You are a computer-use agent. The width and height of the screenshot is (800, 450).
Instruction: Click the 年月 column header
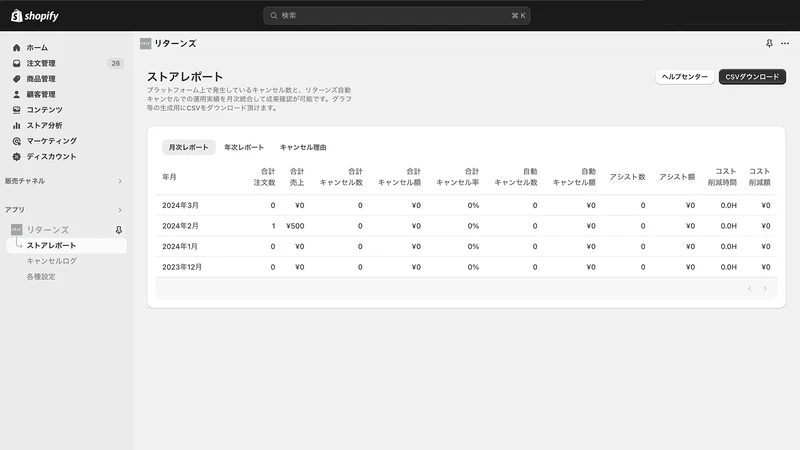pyautogui.click(x=169, y=177)
